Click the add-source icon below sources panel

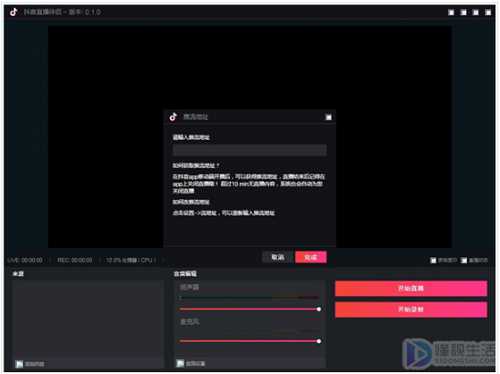(20, 364)
